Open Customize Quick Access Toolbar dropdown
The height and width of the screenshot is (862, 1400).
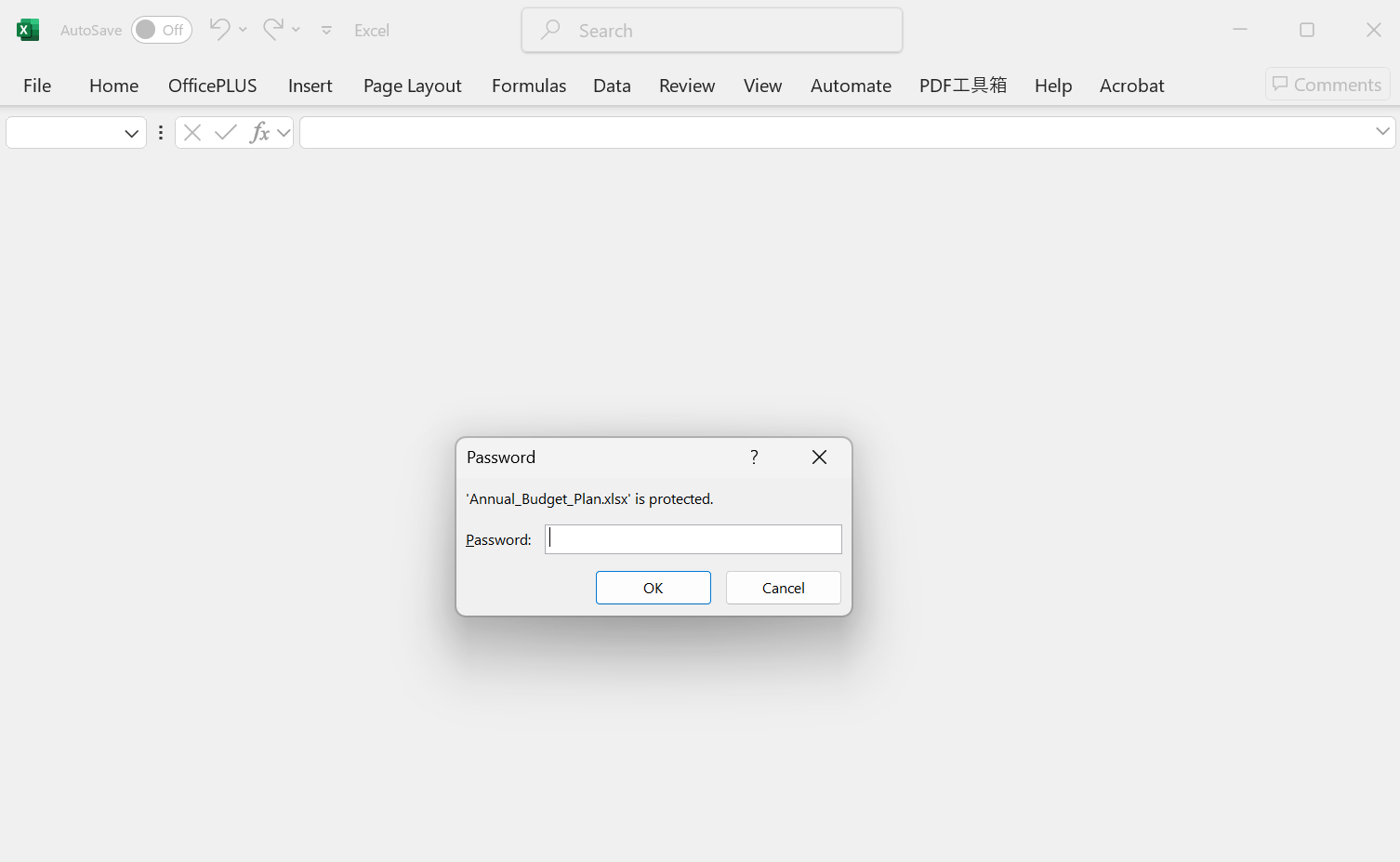(x=326, y=31)
